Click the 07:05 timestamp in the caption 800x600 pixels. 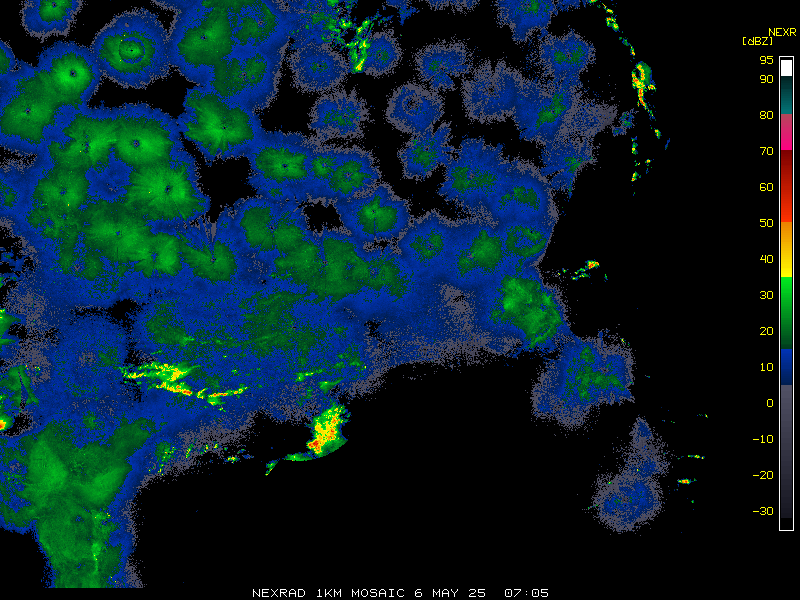coord(526,593)
